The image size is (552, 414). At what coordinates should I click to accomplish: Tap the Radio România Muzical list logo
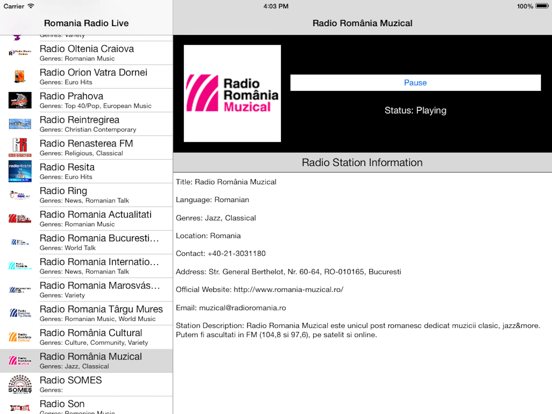(x=20, y=360)
